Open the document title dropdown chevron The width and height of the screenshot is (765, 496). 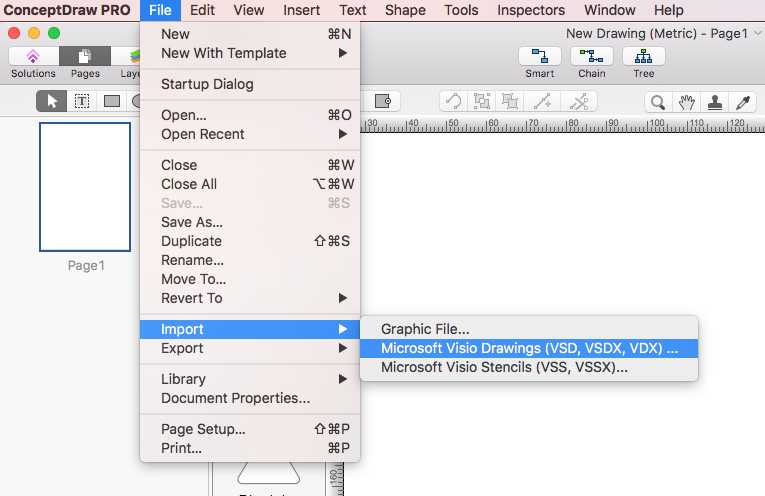click(x=757, y=33)
